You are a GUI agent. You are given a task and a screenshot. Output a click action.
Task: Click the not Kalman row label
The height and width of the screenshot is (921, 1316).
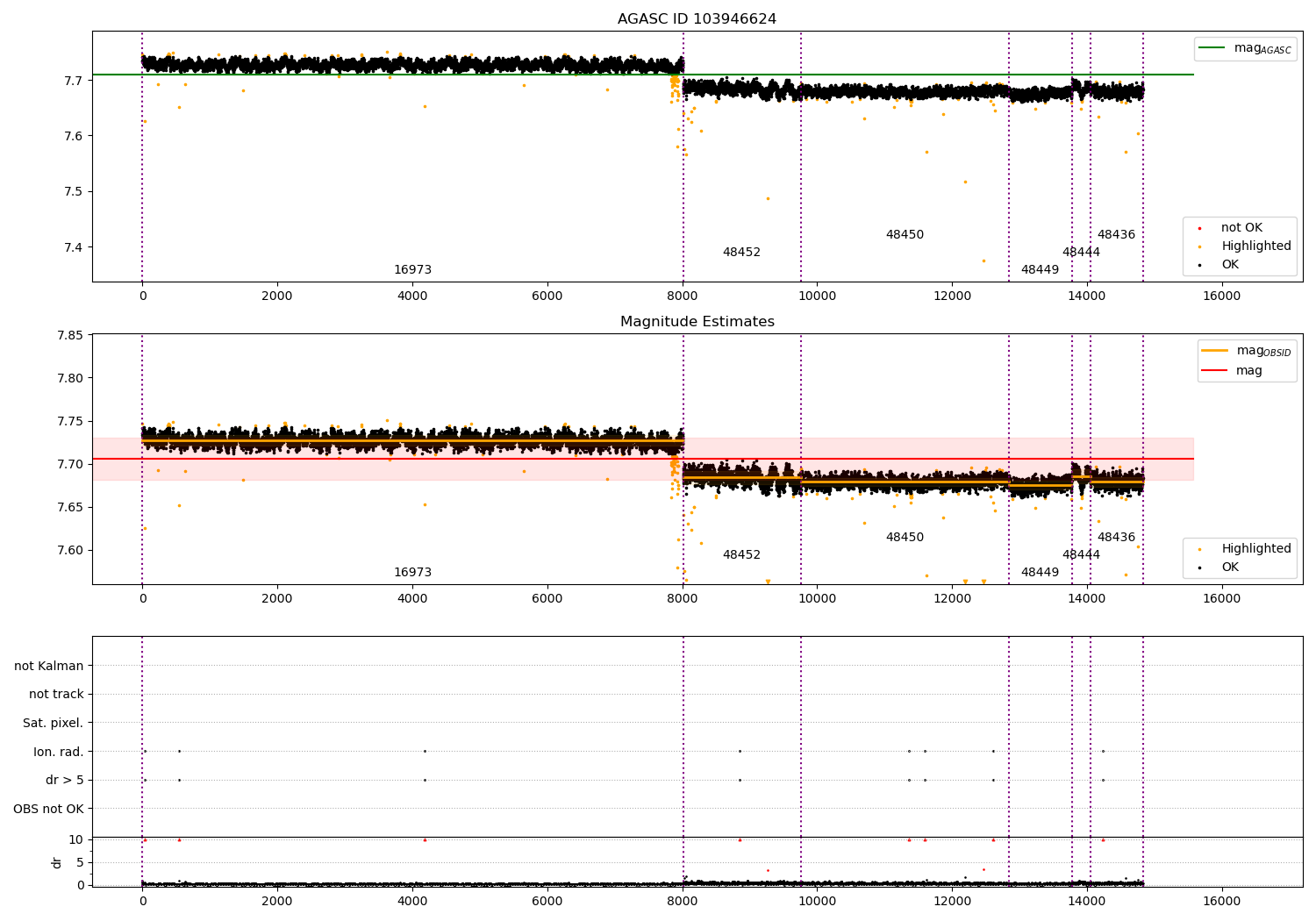coord(49,666)
